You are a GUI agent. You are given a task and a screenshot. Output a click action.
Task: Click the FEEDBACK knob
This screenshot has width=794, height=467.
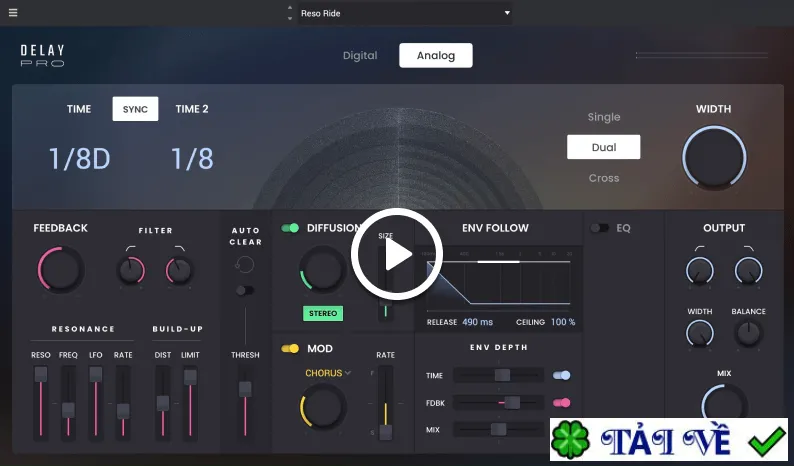click(60, 270)
